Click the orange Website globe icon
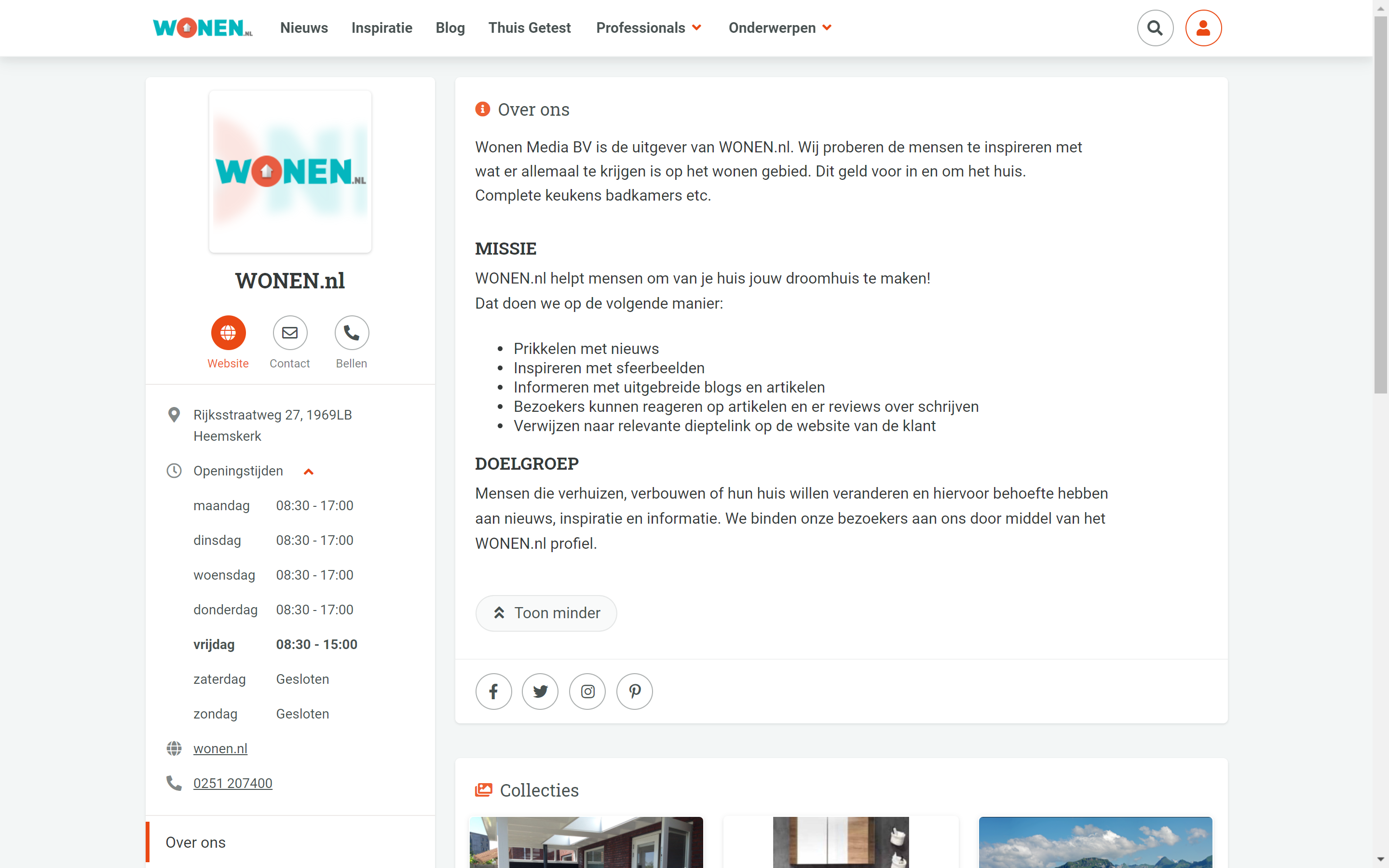Image resolution: width=1389 pixels, height=868 pixels. point(228,332)
